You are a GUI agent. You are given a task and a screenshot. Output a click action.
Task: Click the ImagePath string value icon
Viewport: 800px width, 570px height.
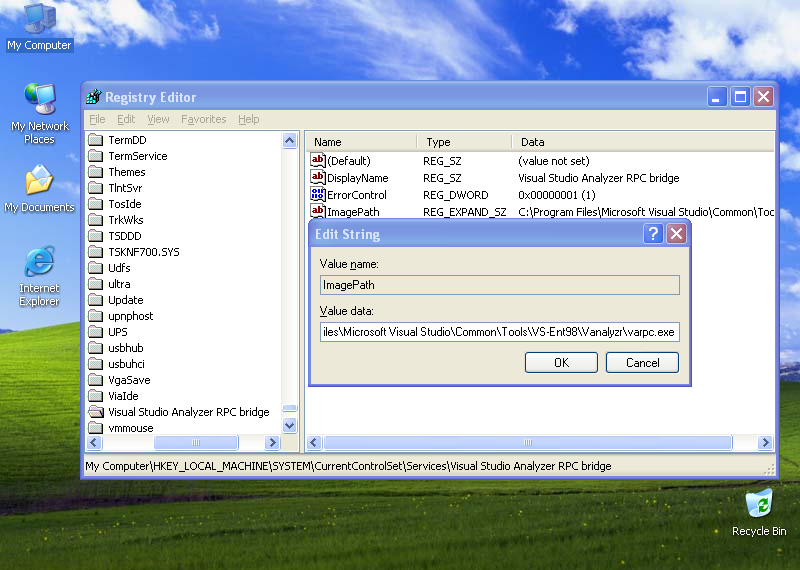(x=317, y=211)
